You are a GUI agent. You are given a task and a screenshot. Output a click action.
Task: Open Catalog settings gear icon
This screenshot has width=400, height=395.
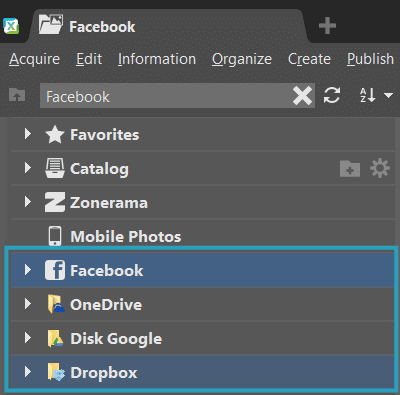(380, 168)
